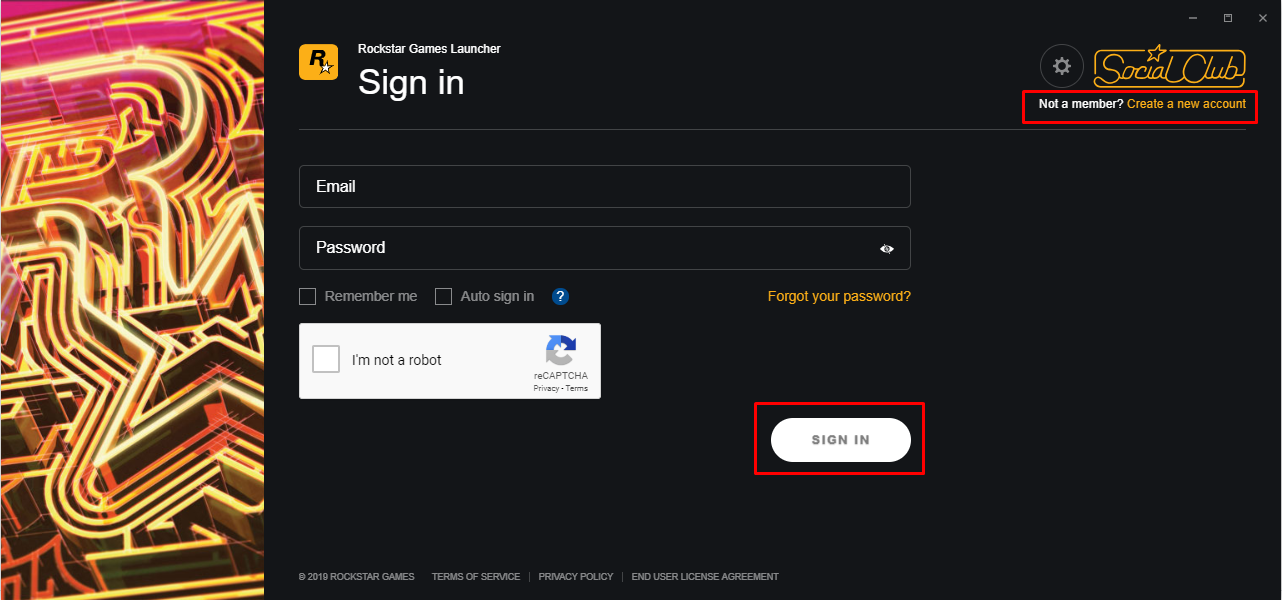Select the Password input field

pos(605,247)
